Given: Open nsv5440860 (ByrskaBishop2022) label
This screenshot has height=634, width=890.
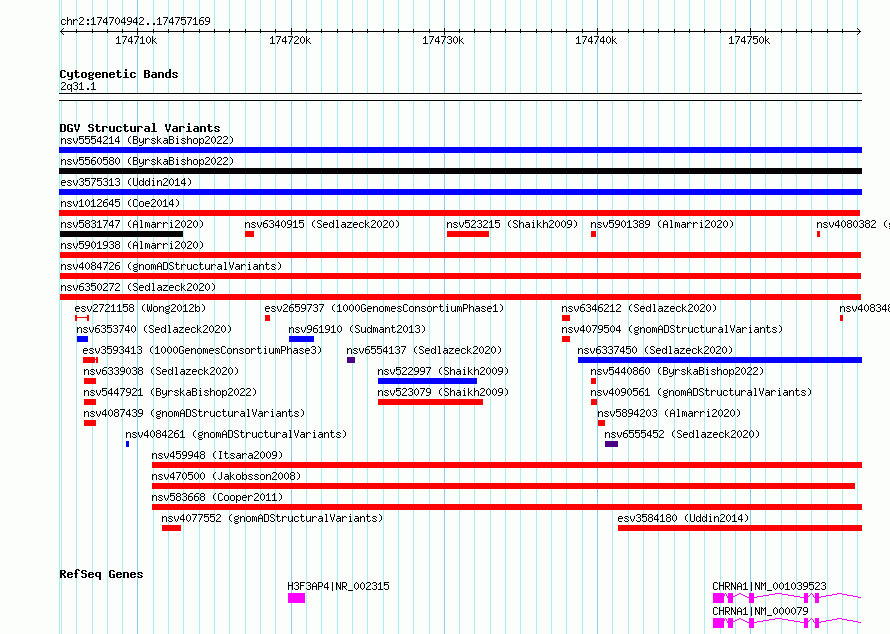Looking at the screenshot, I should coord(677,371).
